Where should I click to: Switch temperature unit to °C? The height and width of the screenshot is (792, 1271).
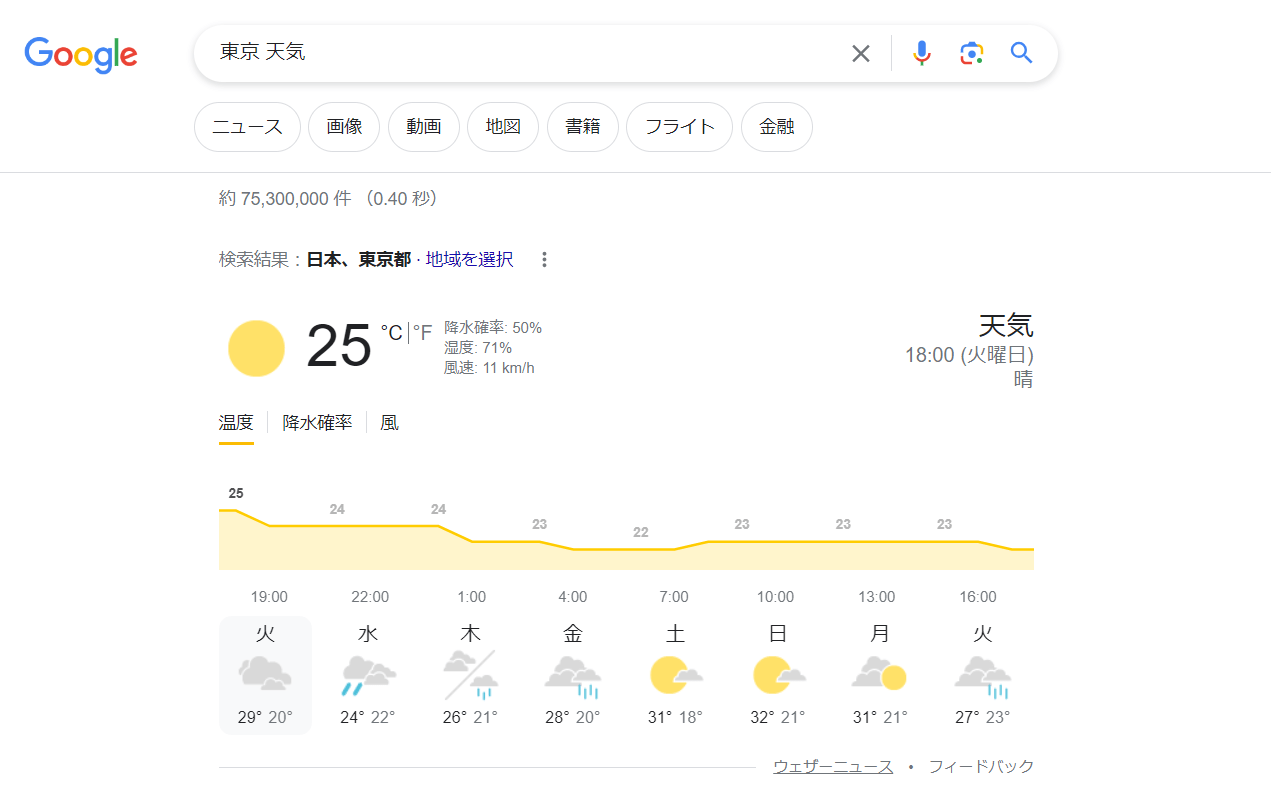pyautogui.click(x=391, y=333)
